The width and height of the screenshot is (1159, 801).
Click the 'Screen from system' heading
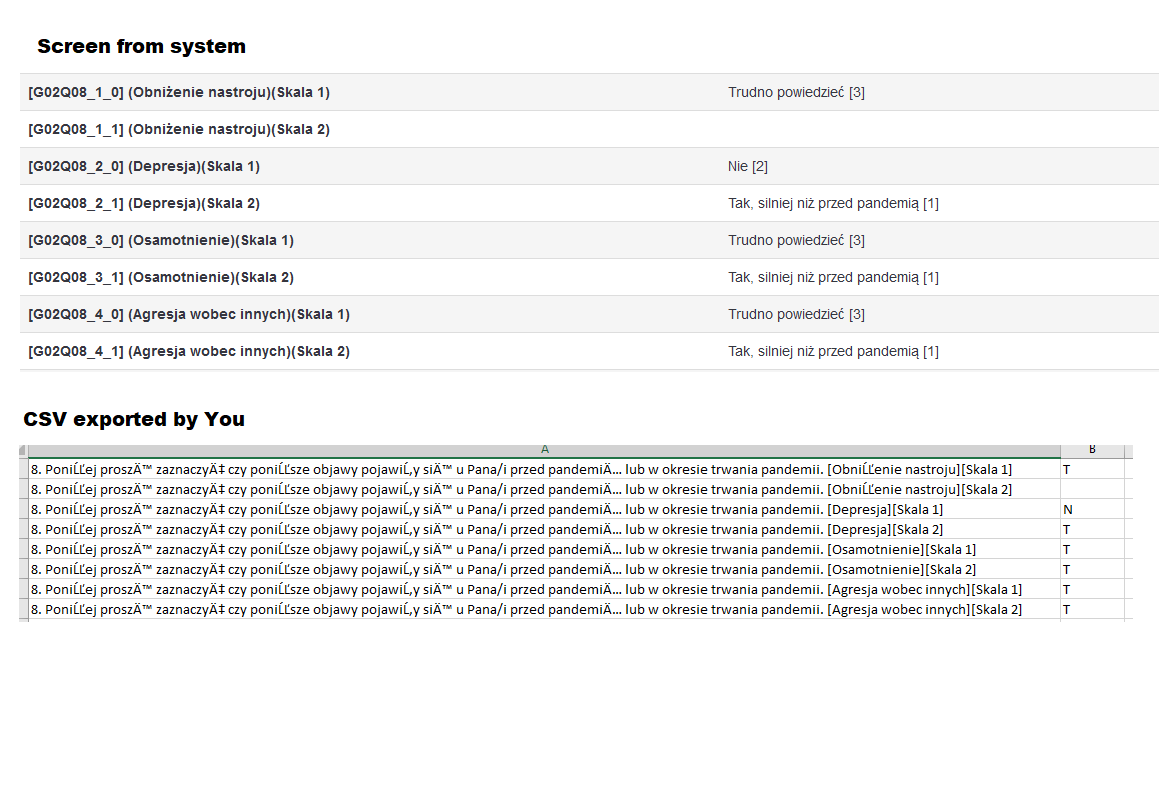pyautogui.click(x=141, y=46)
